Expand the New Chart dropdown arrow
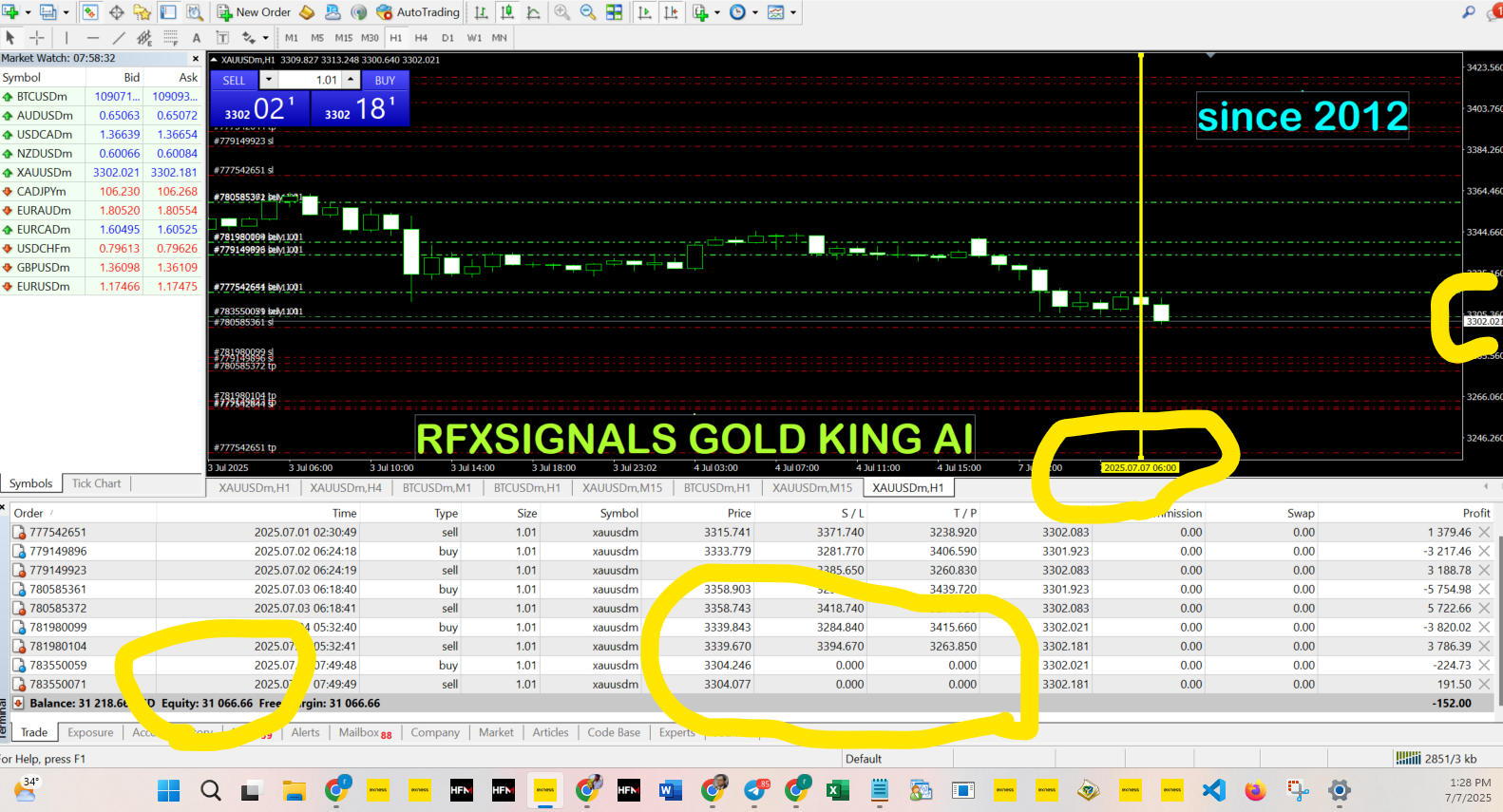This screenshot has width=1503, height=812. (28, 12)
